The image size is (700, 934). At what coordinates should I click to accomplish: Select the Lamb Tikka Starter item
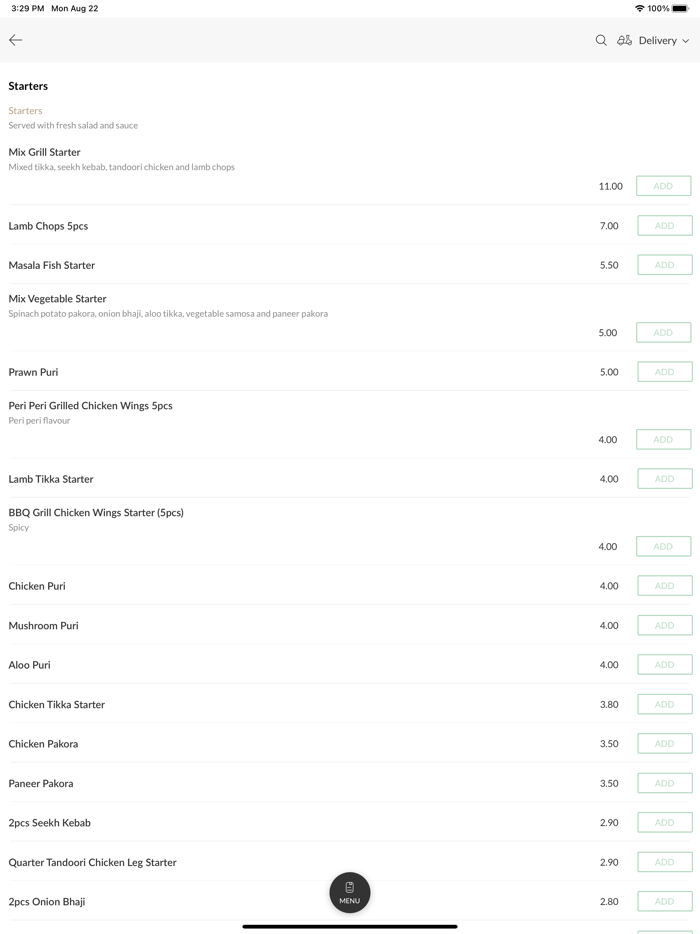[51, 479]
